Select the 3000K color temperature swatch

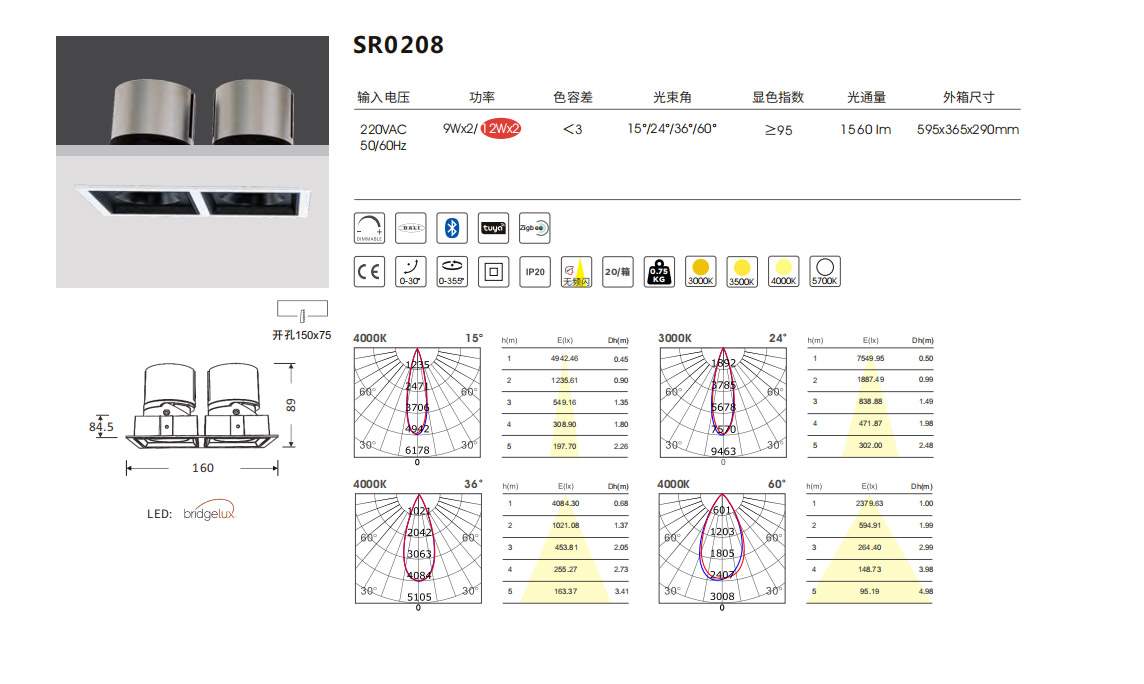700,272
